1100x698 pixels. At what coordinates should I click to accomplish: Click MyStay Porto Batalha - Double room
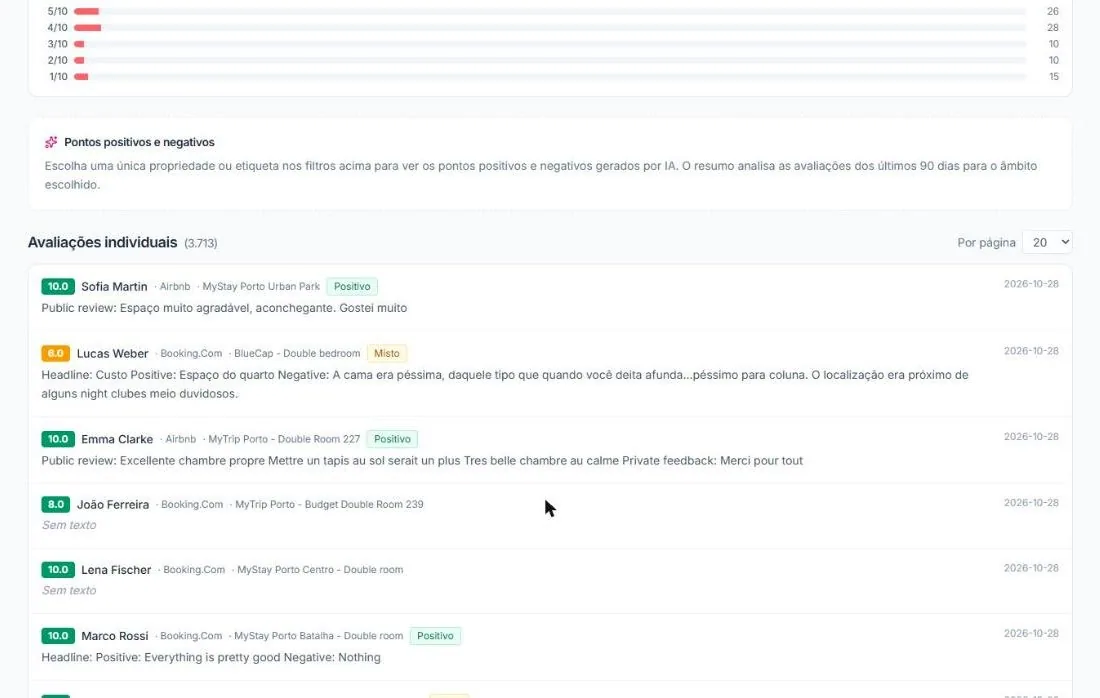pyautogui.click(x=318, y=636)
